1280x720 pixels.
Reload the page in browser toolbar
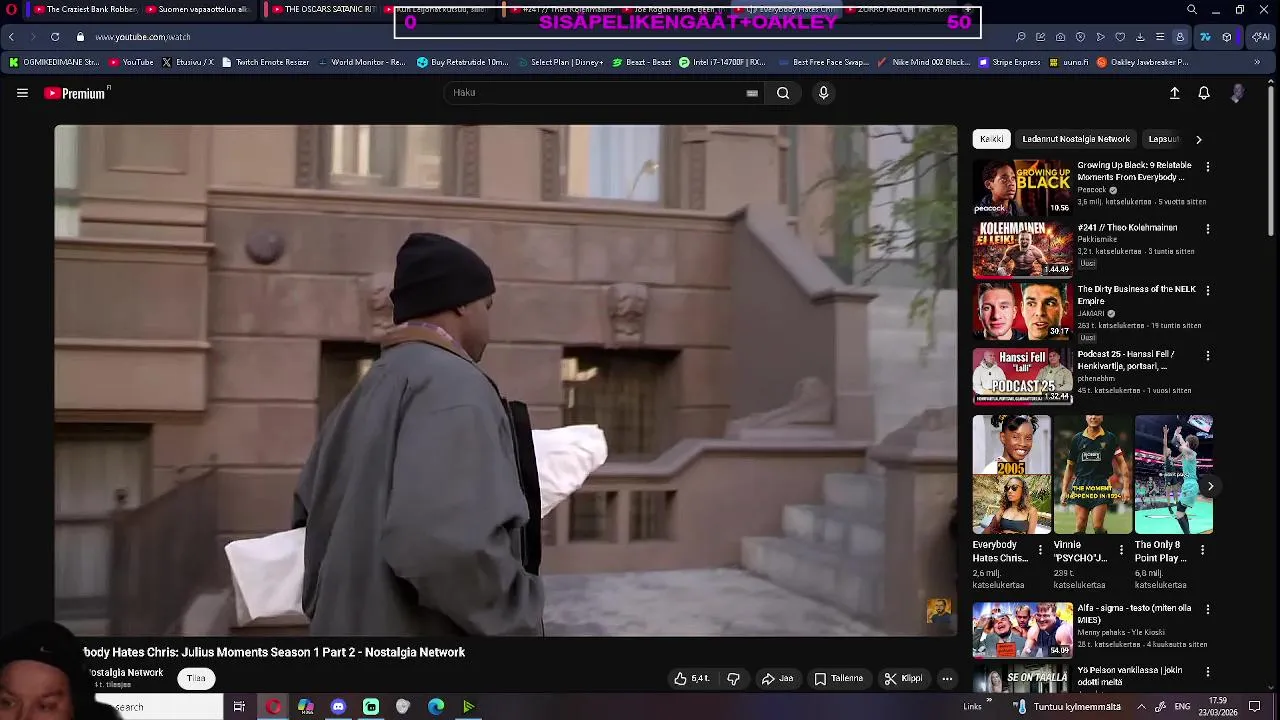pos(55,37)
